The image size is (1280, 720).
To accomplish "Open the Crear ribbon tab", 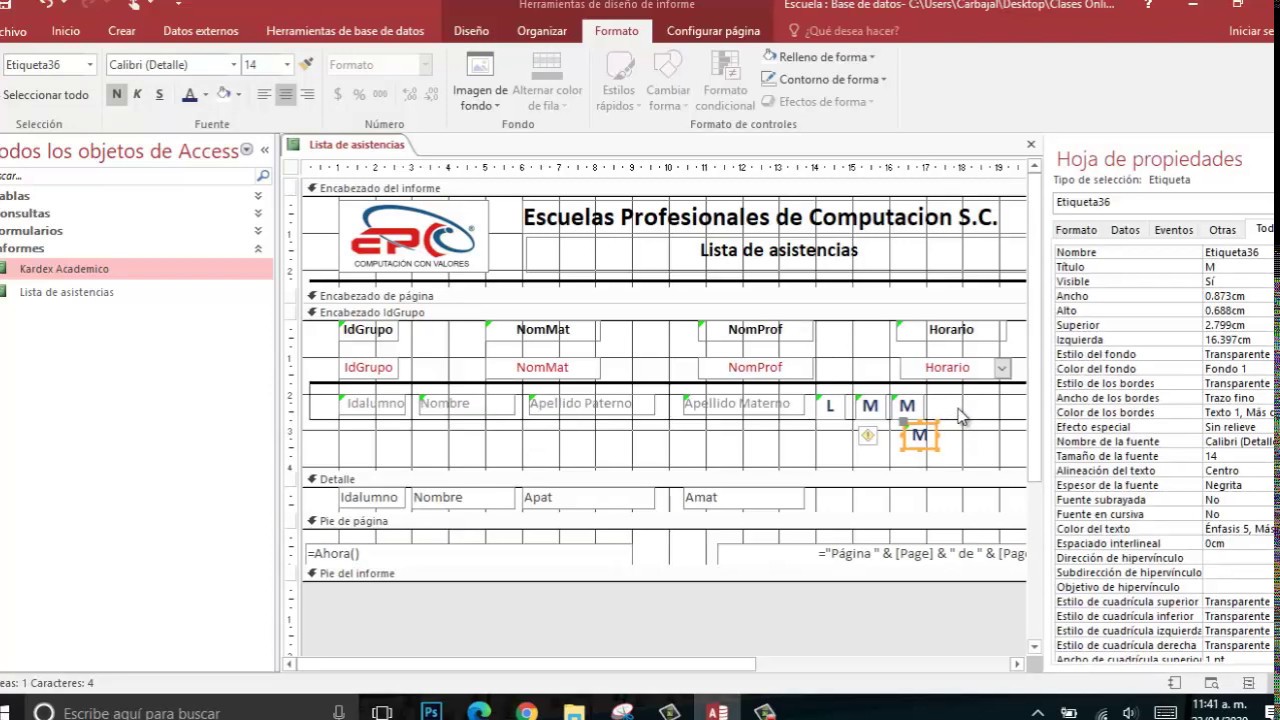I will click(122, 31).
